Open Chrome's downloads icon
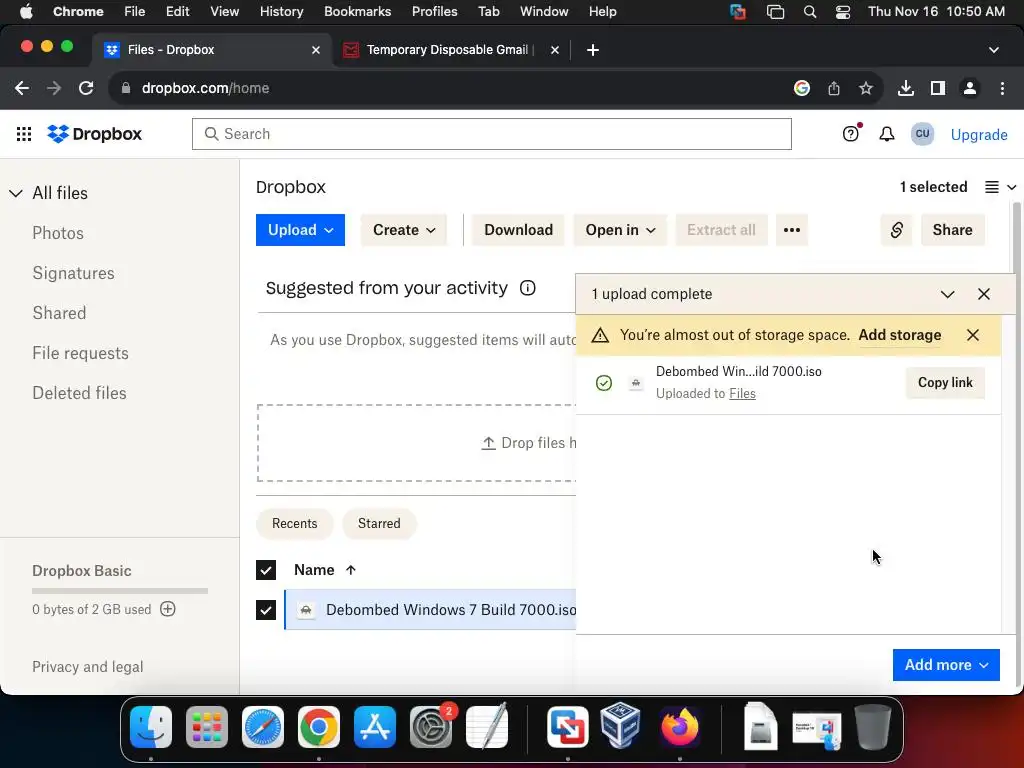 point(905,88)
